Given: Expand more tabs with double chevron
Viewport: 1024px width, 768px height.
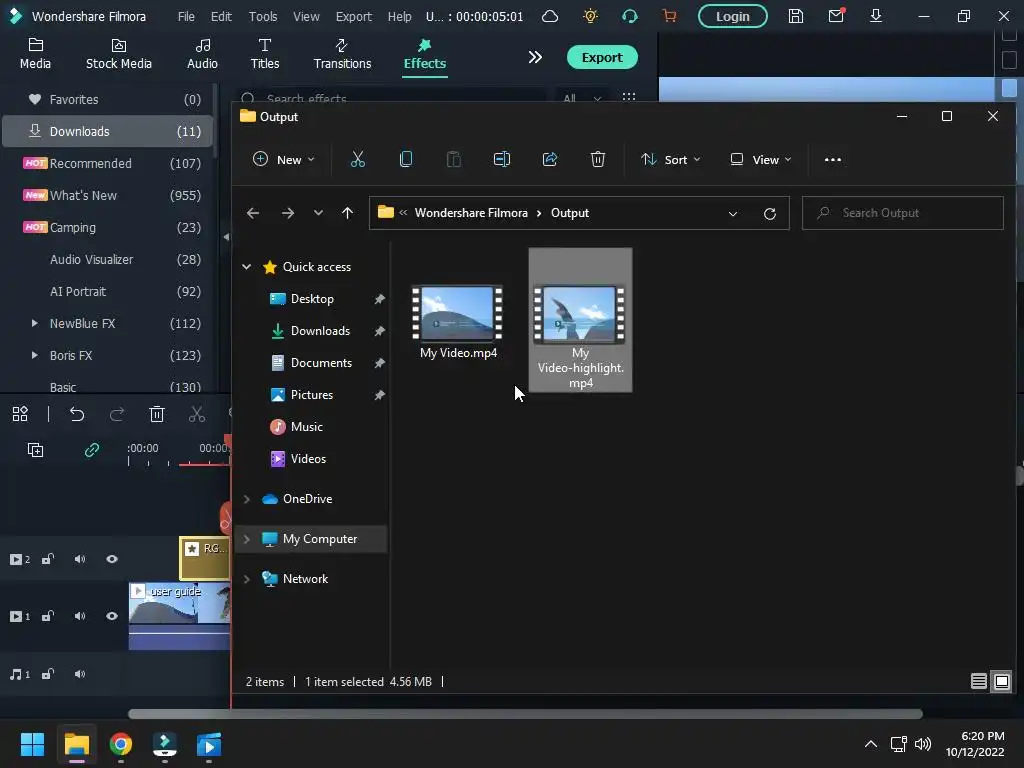Looking at the screenshot, I should pos(535,57).
